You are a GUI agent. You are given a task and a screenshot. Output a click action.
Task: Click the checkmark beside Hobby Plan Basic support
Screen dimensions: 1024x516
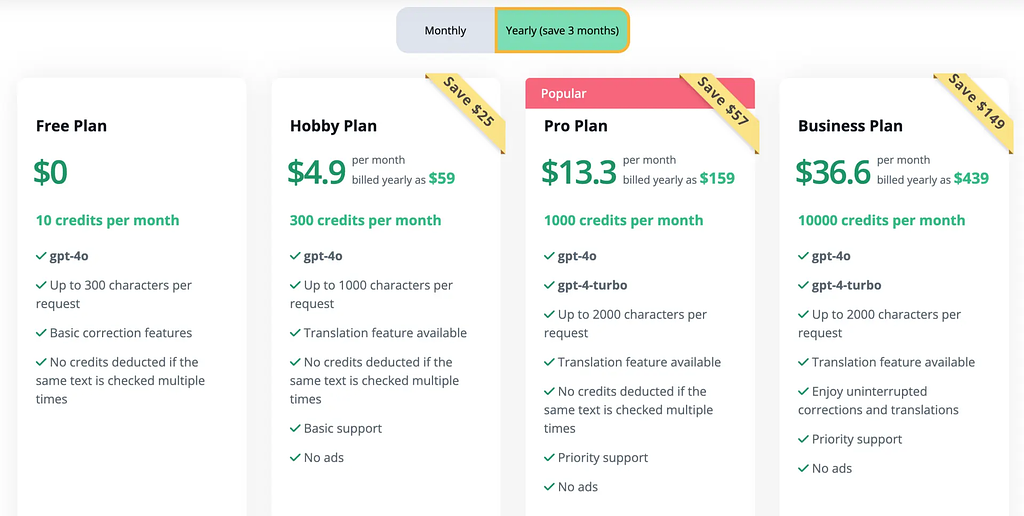click(295, 429)
